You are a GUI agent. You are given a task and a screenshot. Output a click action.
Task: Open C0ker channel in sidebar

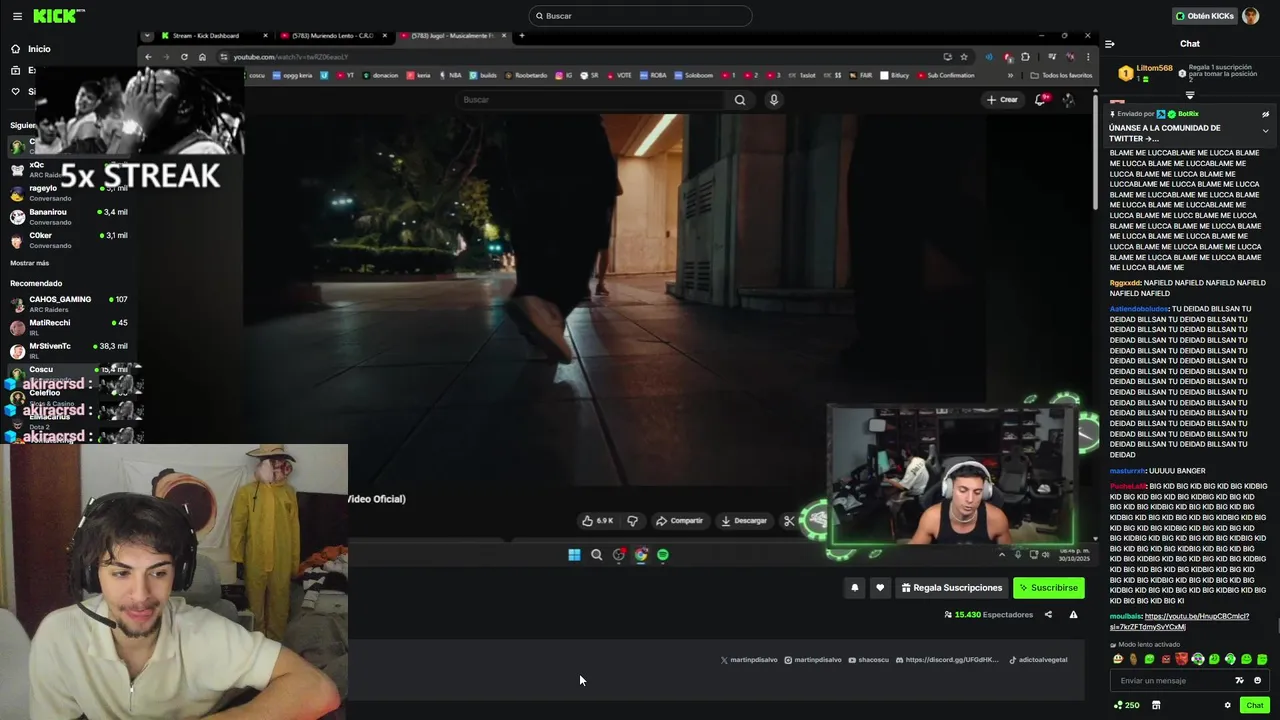[x=68, y=240]
